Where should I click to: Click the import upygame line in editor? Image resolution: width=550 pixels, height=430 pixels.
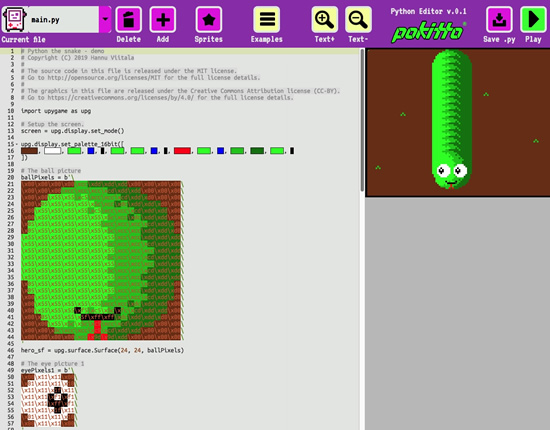click(56, 111)
